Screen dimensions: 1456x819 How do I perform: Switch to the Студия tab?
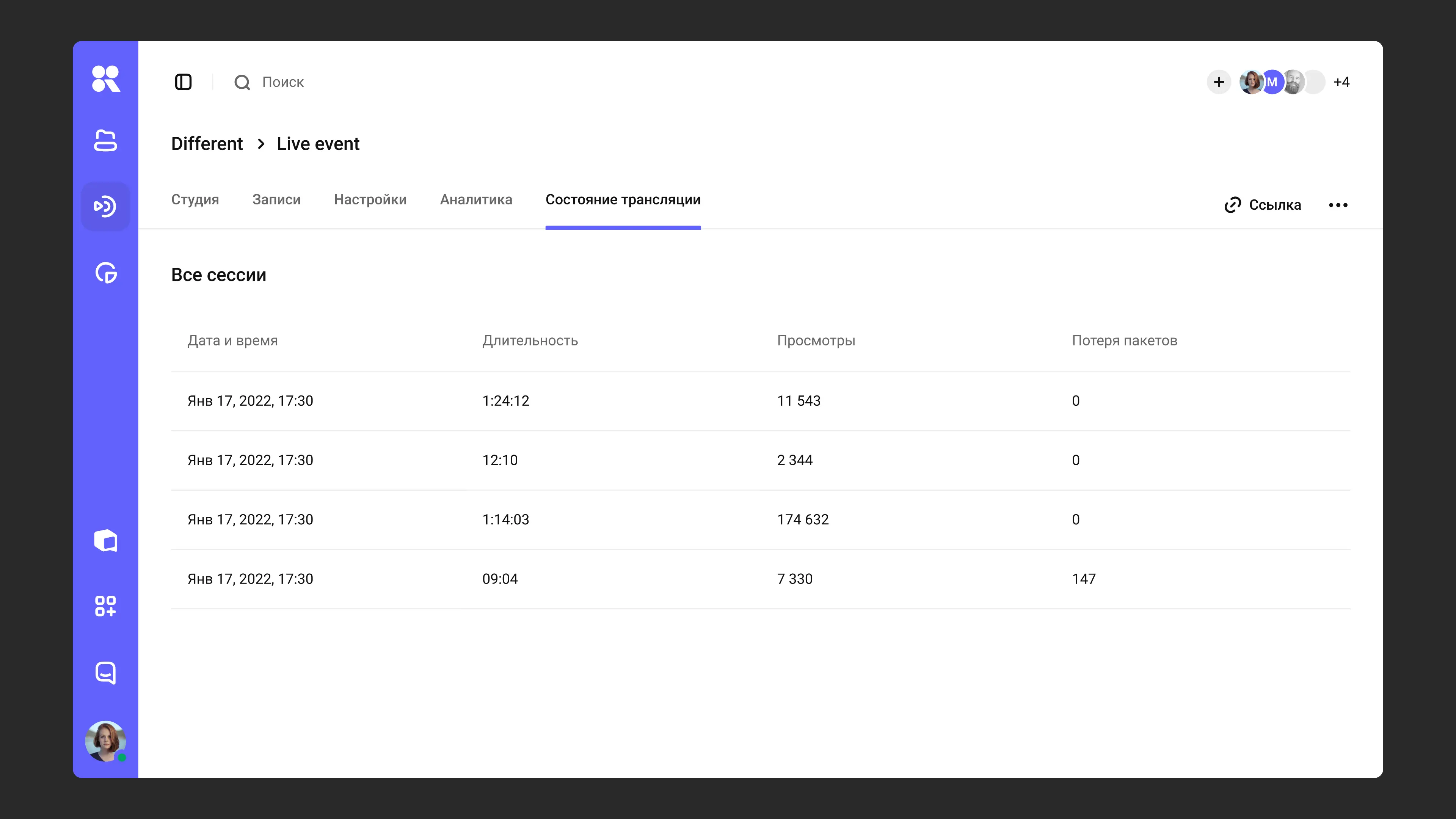point(195,199)
